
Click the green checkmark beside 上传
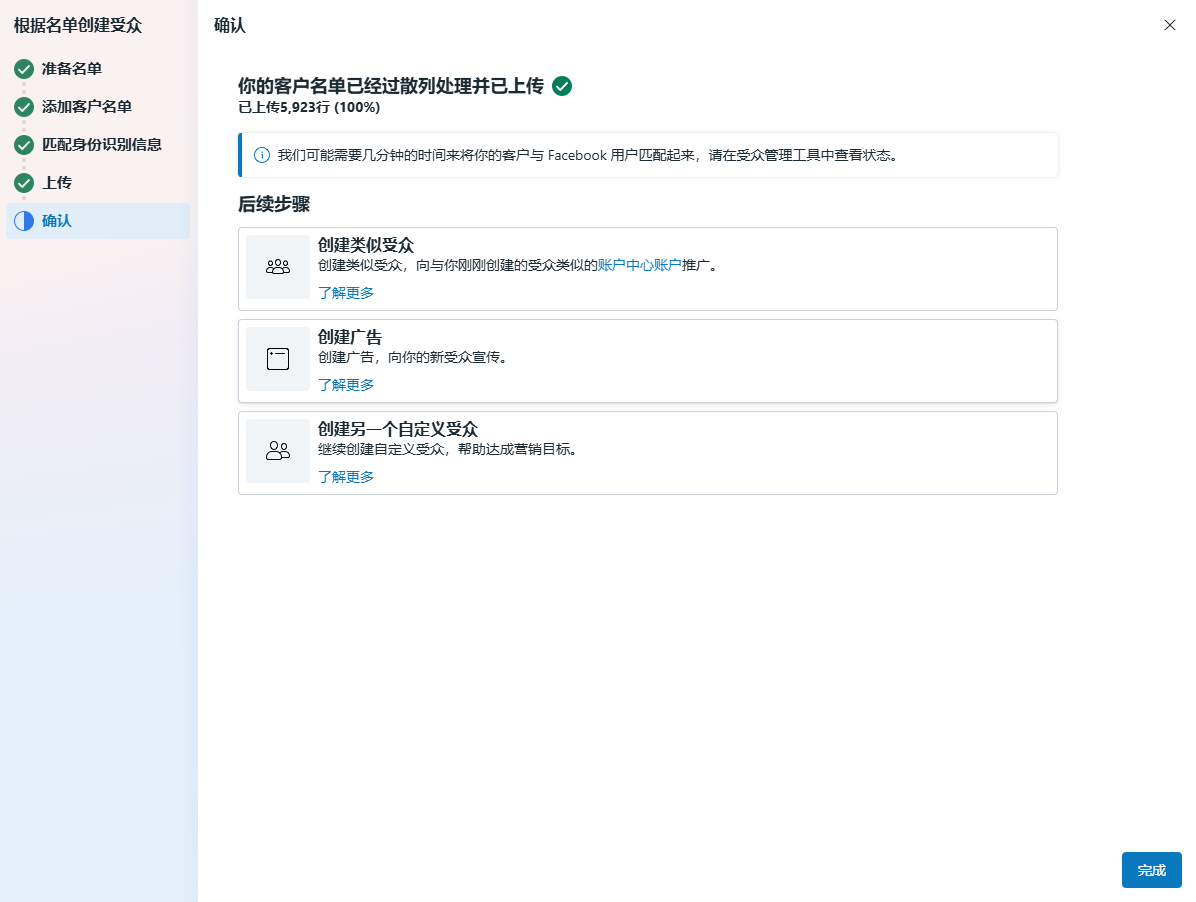[24, 183]
